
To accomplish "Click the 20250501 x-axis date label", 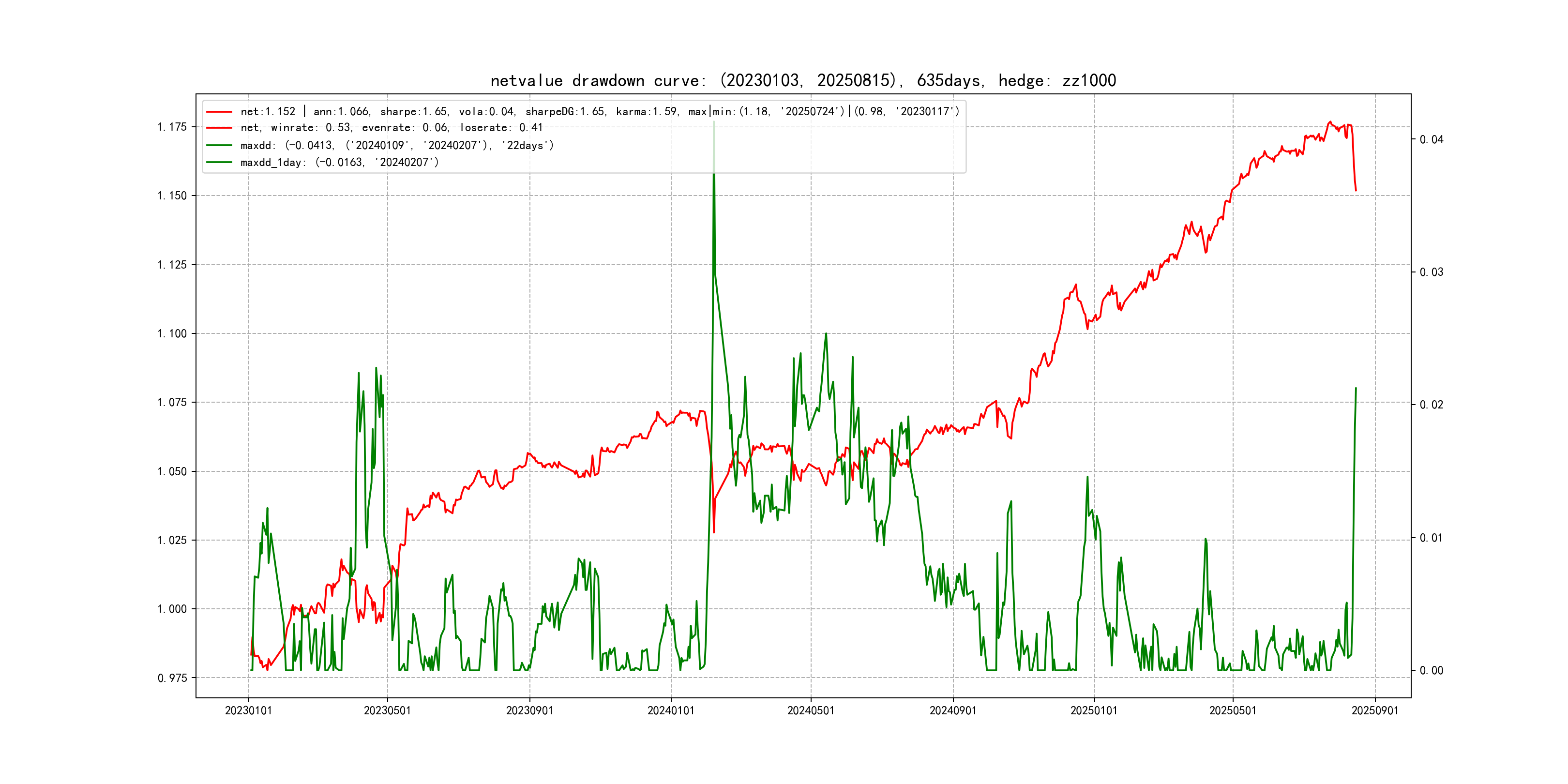I will click(x=1233, y=711).
